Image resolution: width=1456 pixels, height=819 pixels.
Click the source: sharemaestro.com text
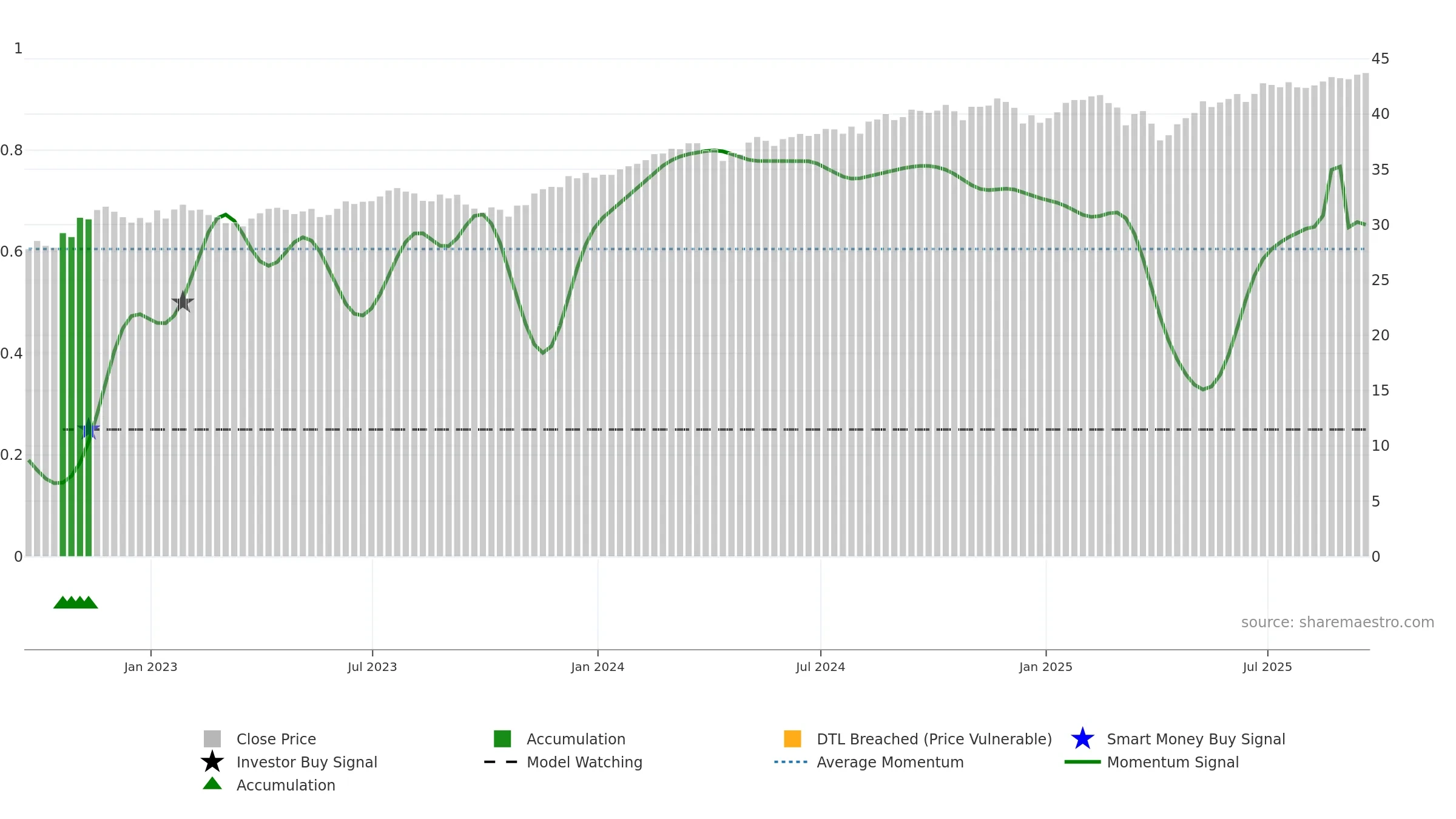pyautogui.click(x=1338, y=622)
